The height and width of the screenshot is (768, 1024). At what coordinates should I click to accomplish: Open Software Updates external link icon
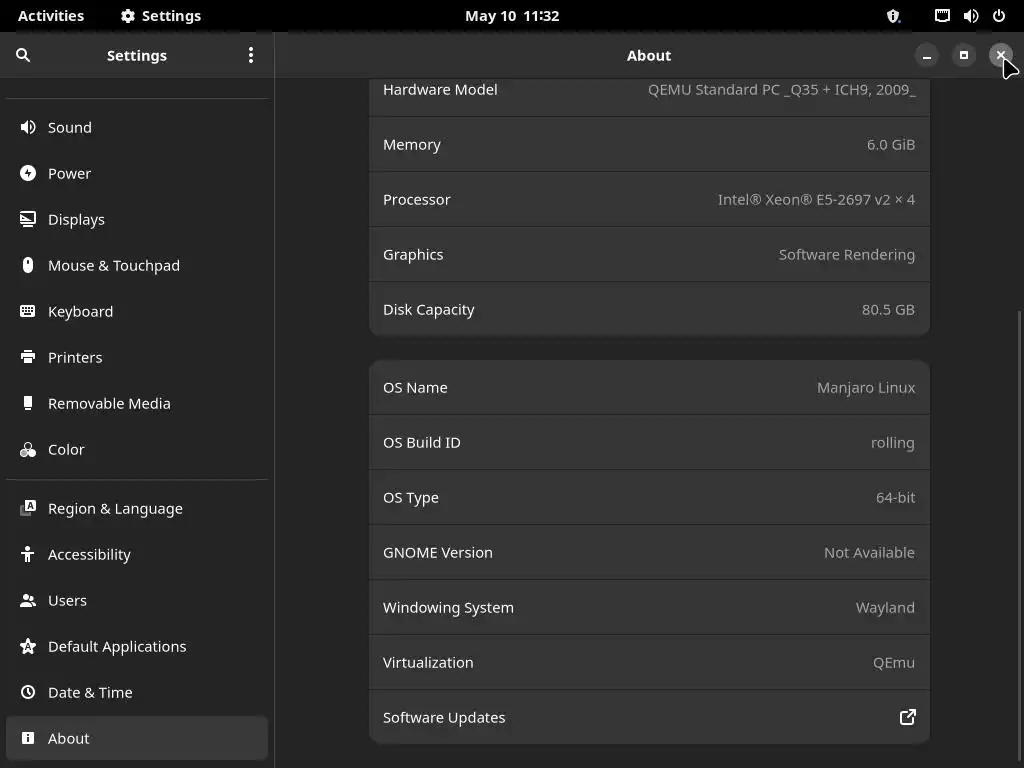(x=908, y=717)
